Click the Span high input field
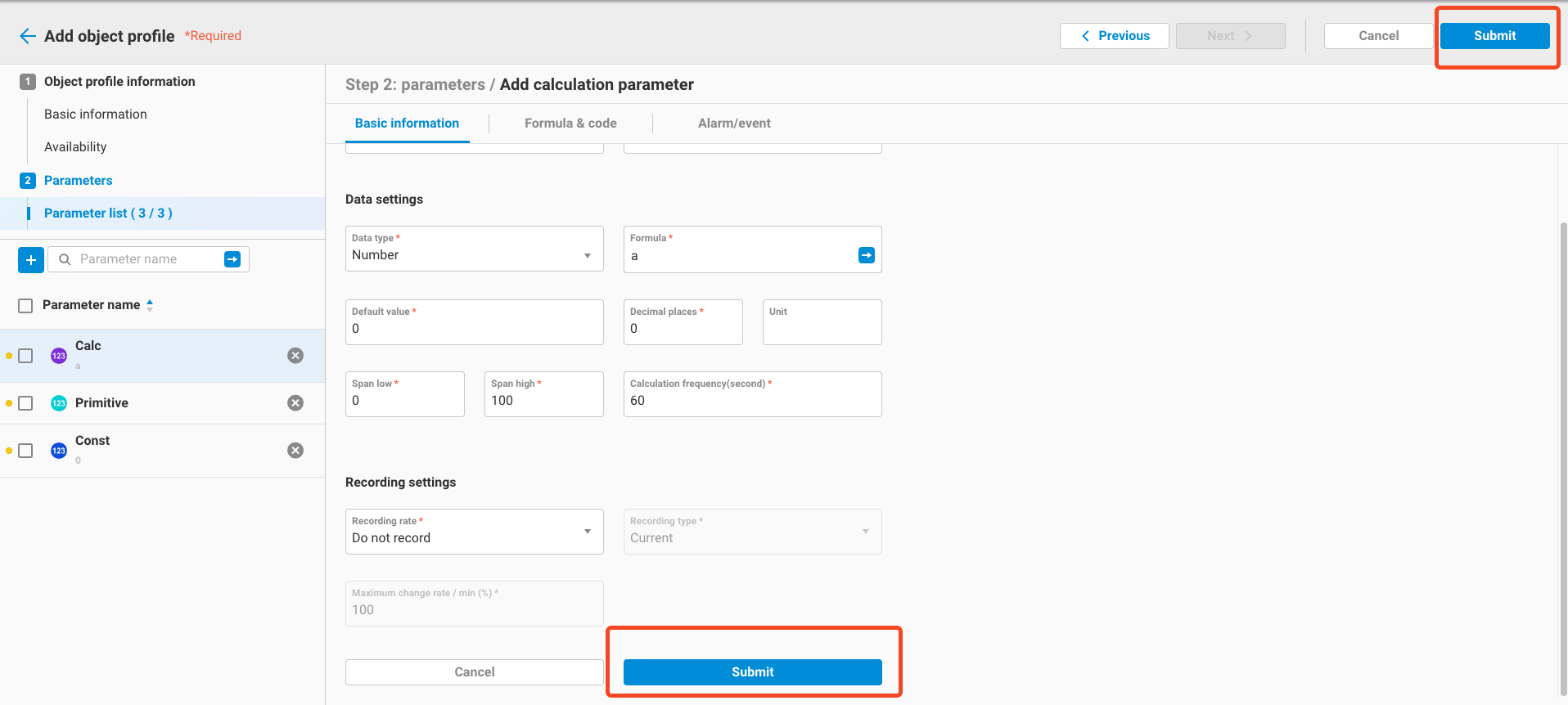 (x=543, y=400)
